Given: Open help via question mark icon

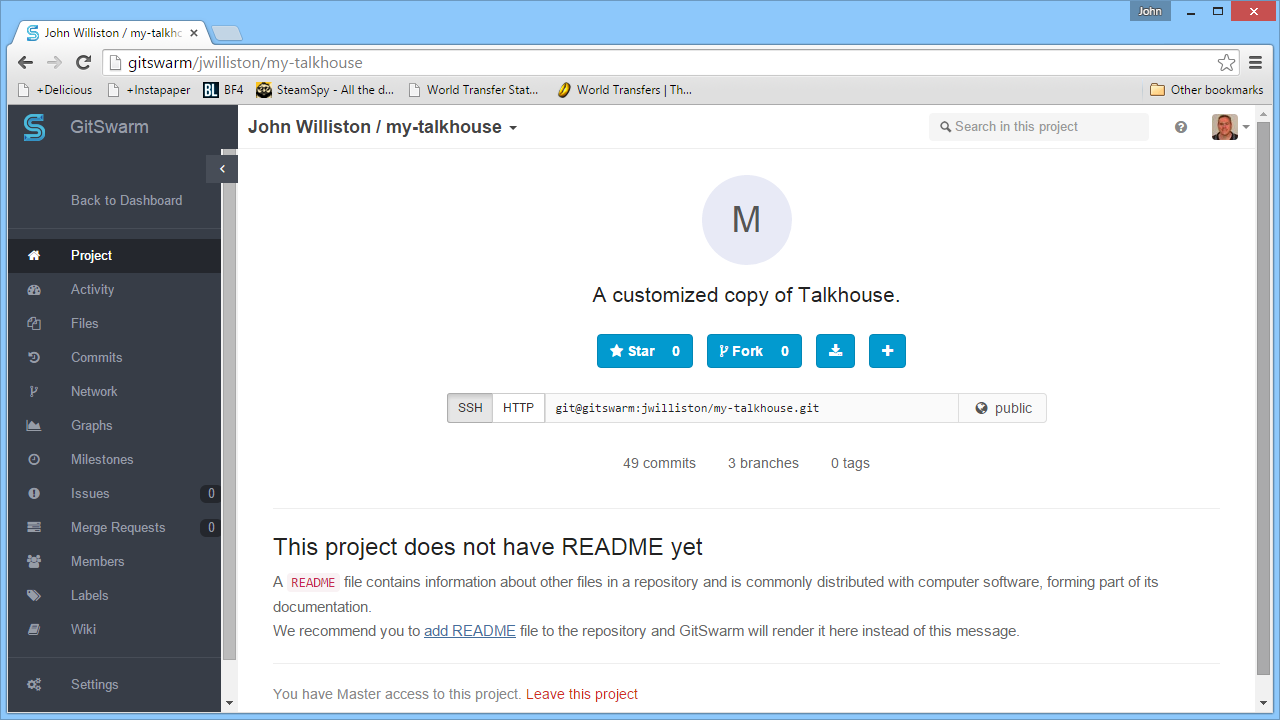Looking at the screenshot, I should coord(1181,127).
